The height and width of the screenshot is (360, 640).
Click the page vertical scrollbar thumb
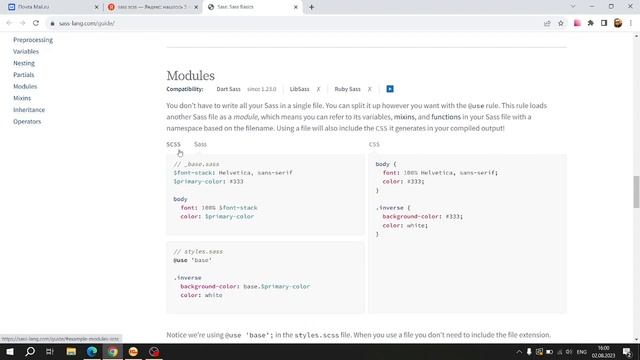(x=636, y=191)
